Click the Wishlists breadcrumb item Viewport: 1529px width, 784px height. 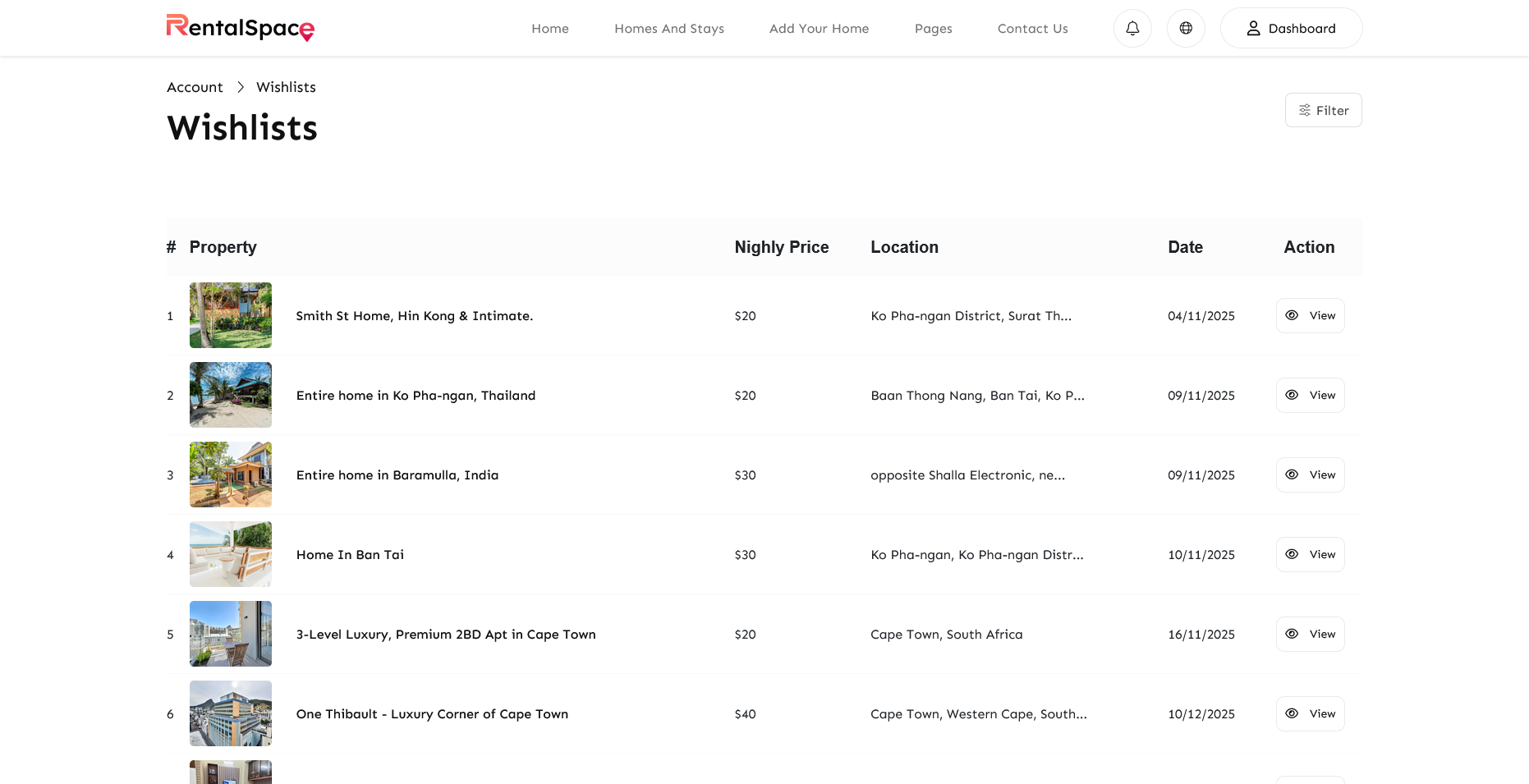[x=286, y=87]
